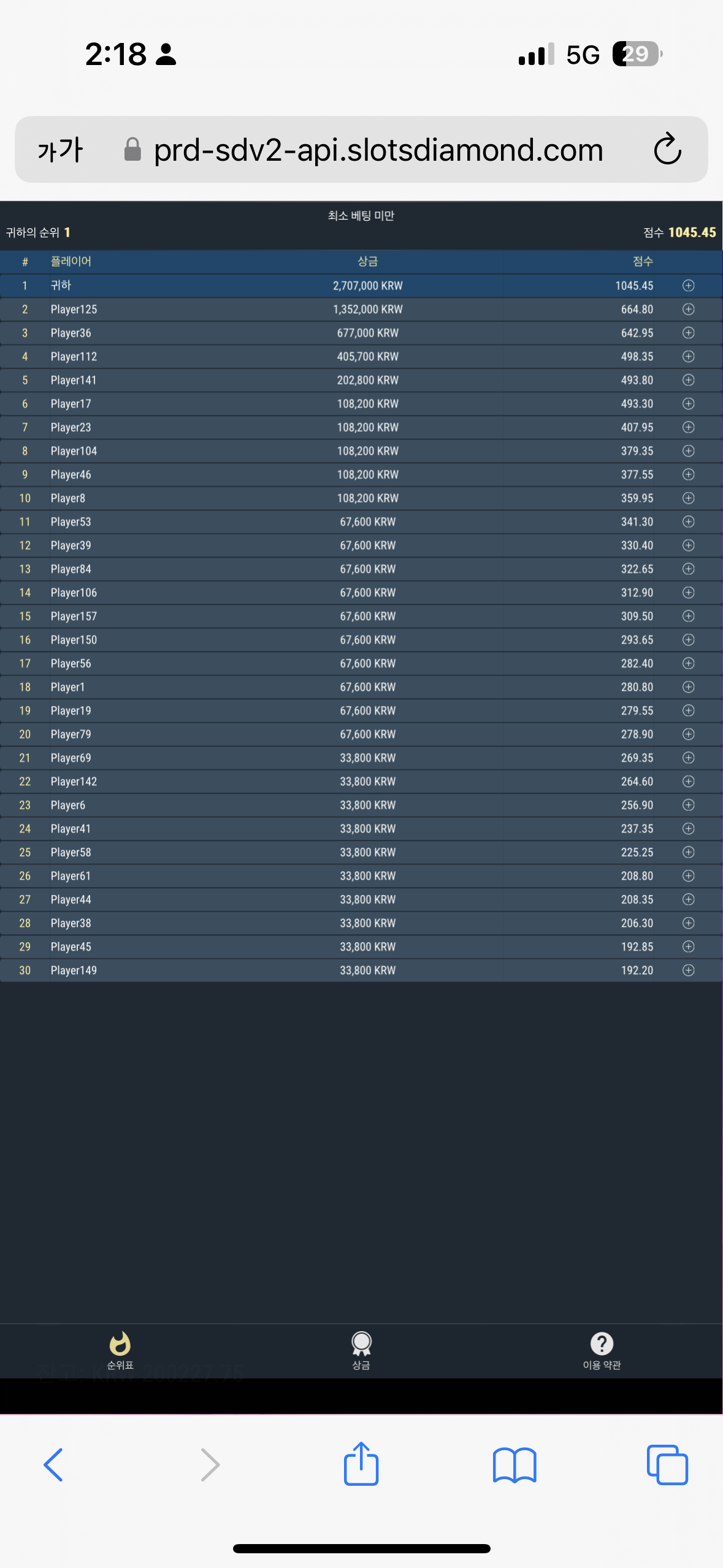Screen dimensions: 723x1568
Task: Show open tabs overview icon
Action: point(667,1465)
